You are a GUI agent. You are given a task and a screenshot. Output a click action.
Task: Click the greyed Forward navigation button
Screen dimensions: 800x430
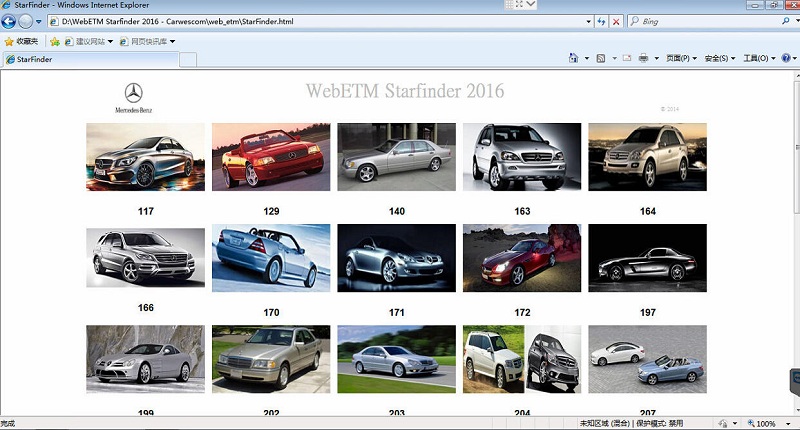pos(26,21)
